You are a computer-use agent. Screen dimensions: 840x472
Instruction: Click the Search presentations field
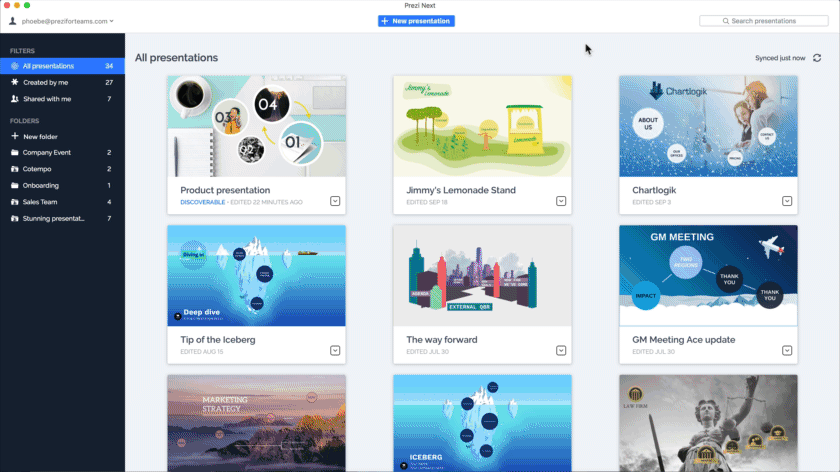(763, 21)
